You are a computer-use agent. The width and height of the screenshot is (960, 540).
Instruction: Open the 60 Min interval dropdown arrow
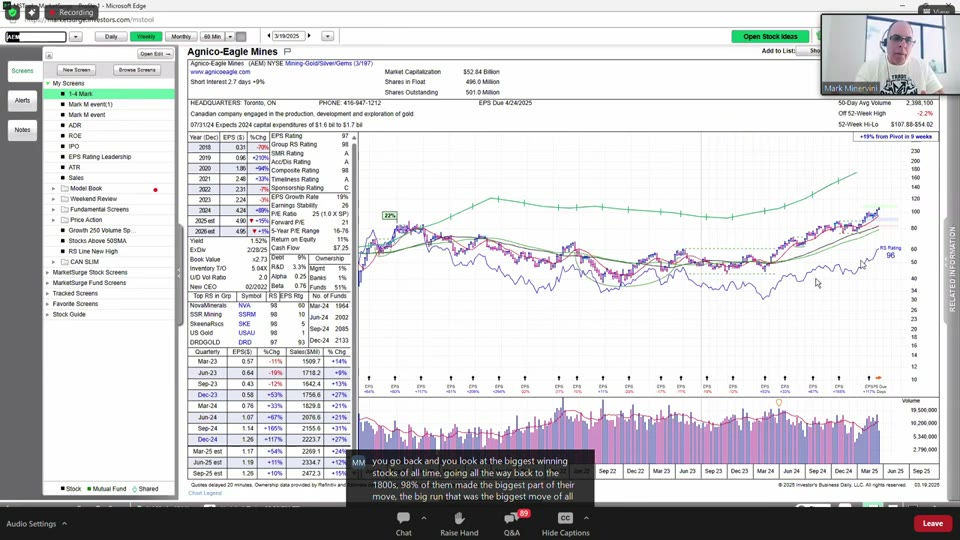pyautogui.click(x=230, y=37)
